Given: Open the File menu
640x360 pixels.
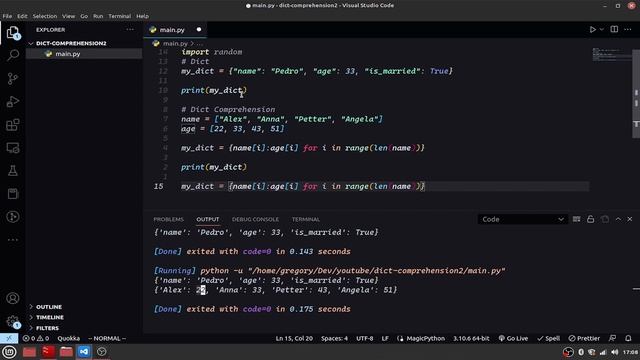Looking at the screenshot, I should (x=7, y=16).
